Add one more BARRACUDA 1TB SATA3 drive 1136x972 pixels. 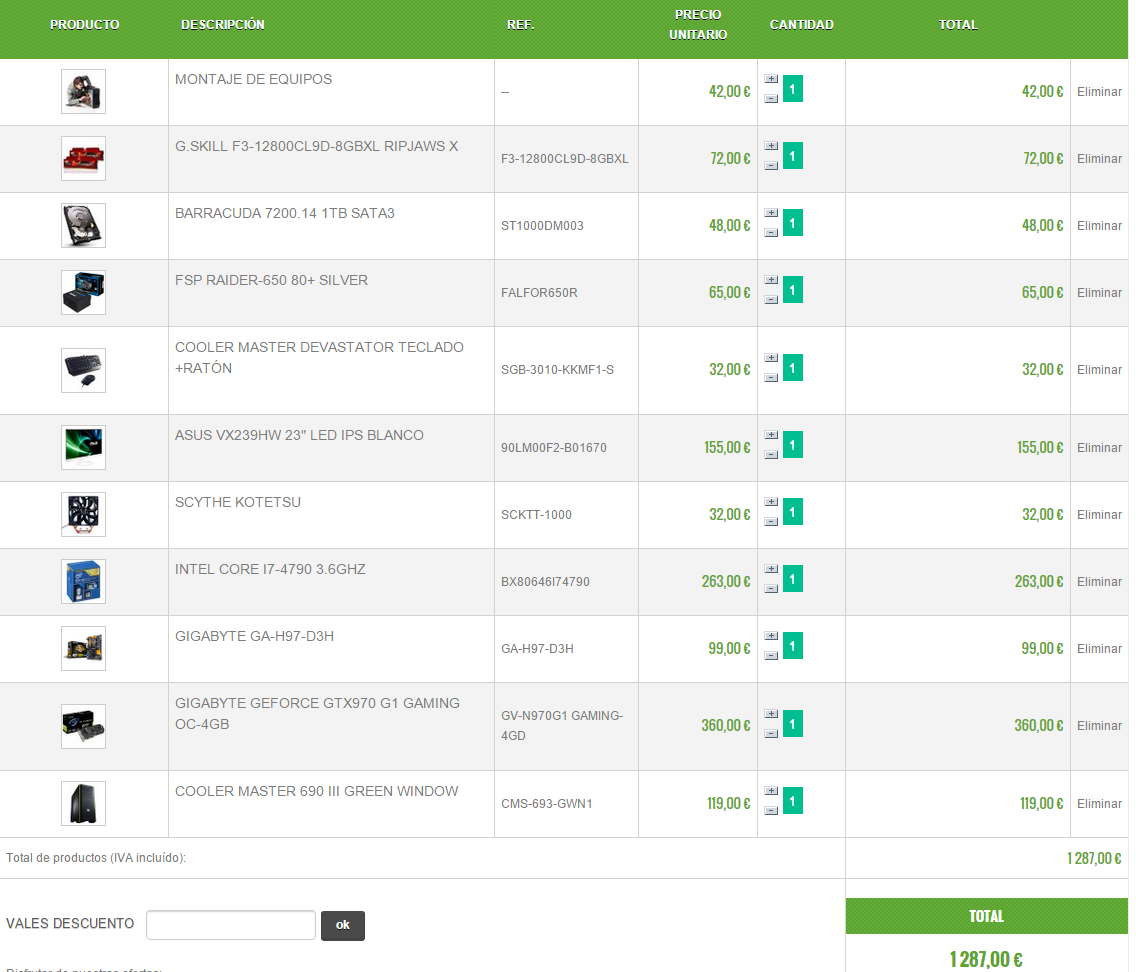[x=771, y=213]
